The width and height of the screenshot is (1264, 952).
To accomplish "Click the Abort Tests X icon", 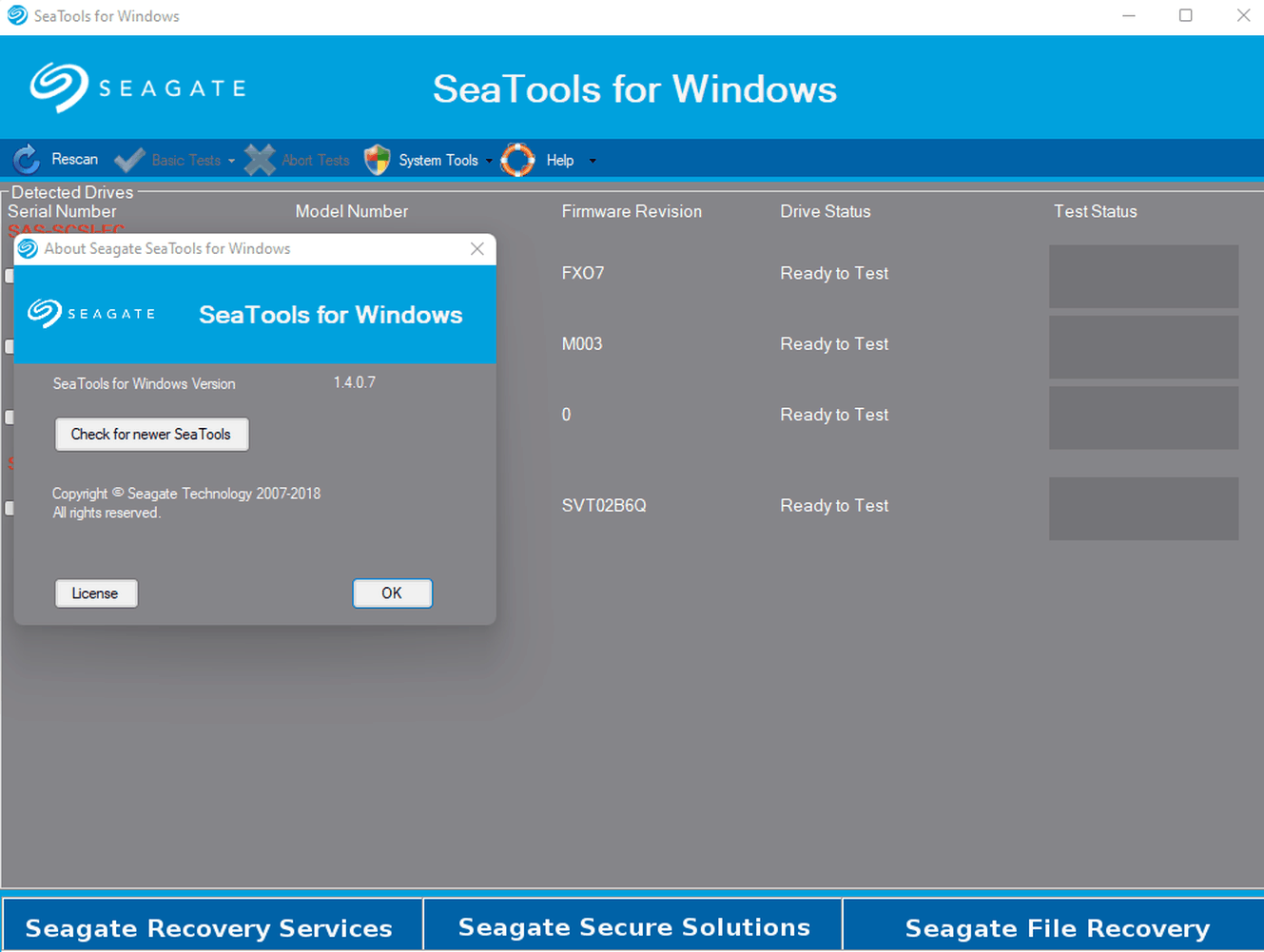I will coord(260,160).
